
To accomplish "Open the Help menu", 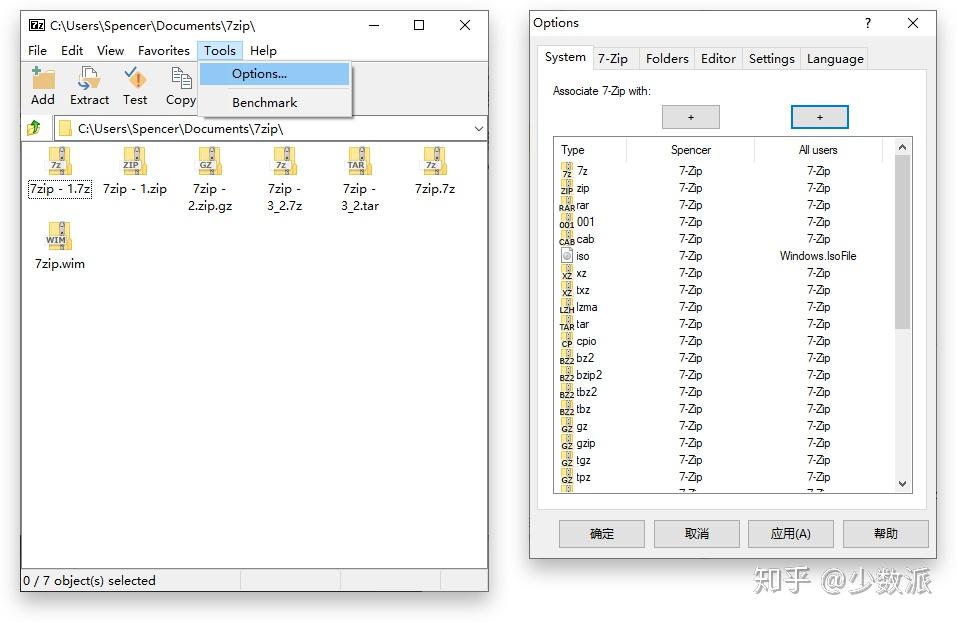I will 263,51.
